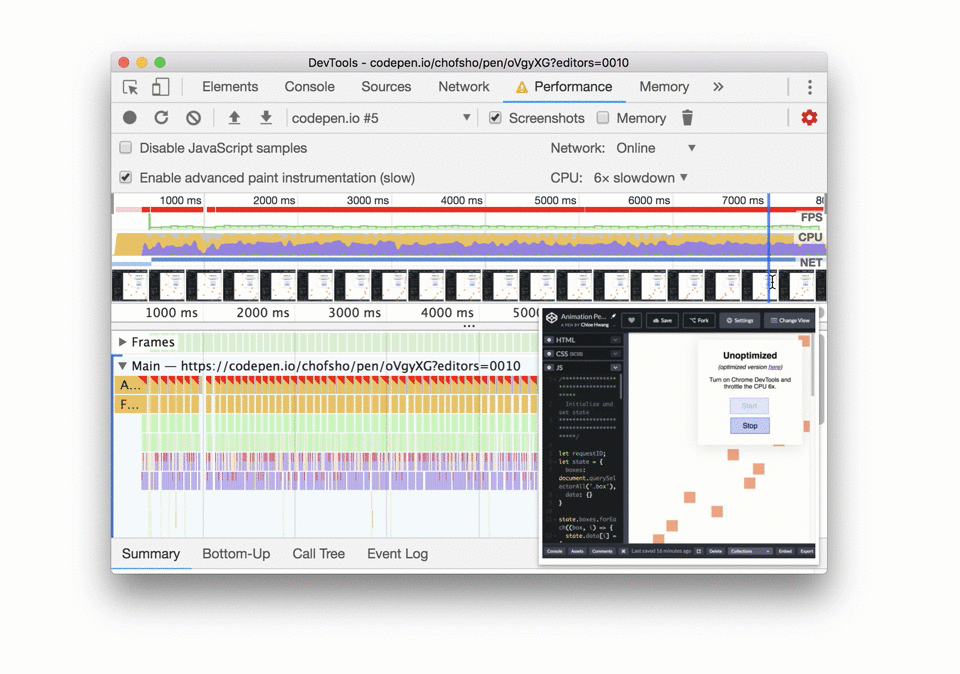This screenshot has height=674, width=960.
Task: Start recording with the record button
Action: pos(130,118)
